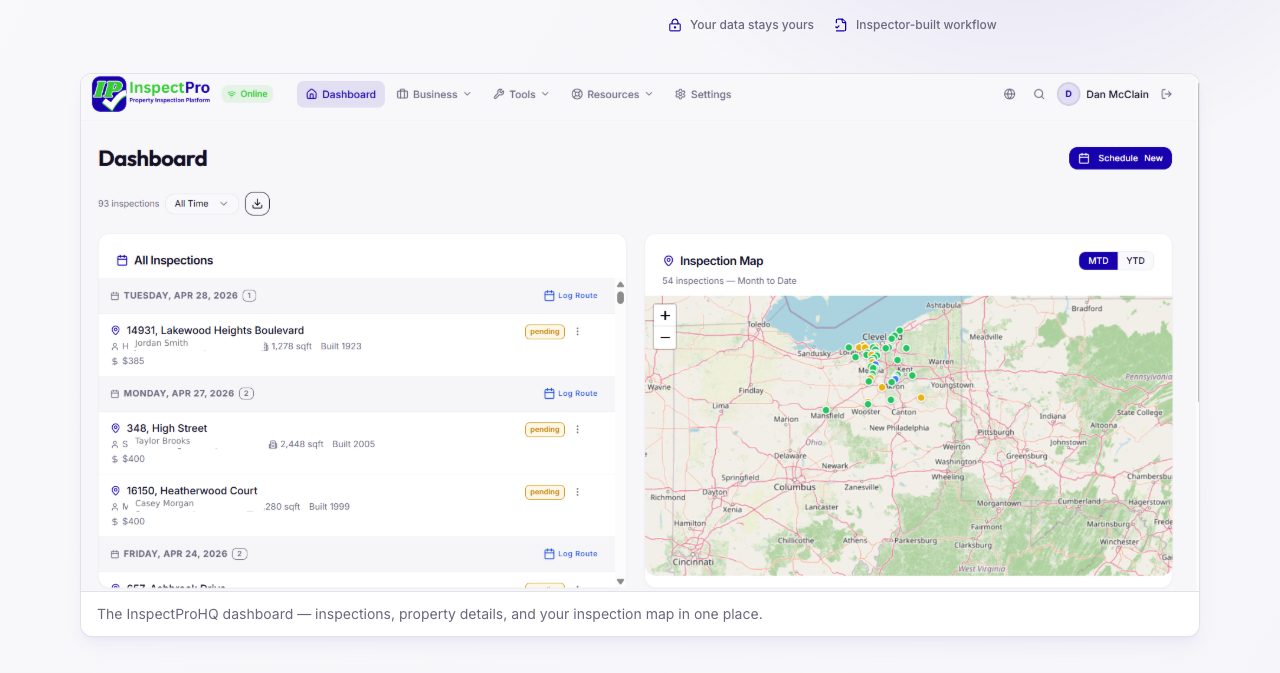Image resolution: width=1280 pixels, height=673 pixels.
Task: Click the Inspector-built workflow icon
Action: tap(840, 25)
